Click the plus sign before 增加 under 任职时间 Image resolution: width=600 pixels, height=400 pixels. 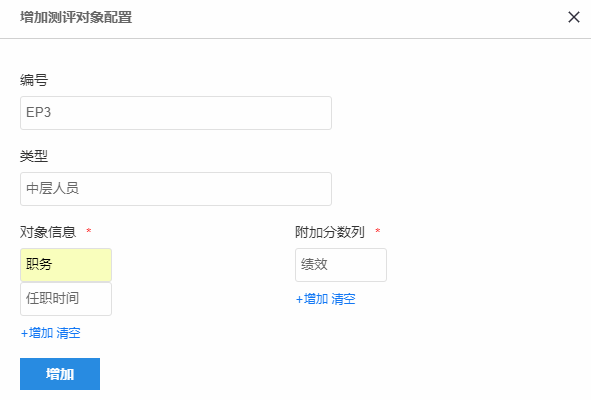point(24,333)
